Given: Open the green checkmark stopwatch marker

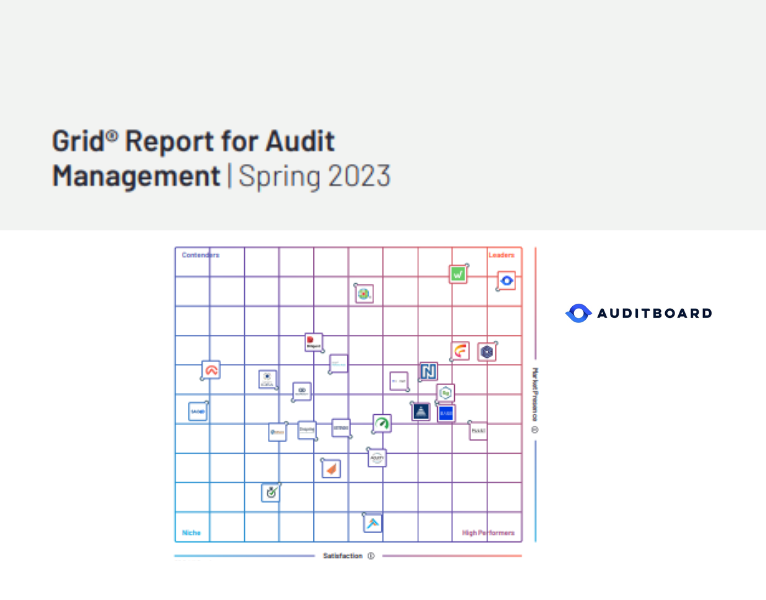Looking at the screenshot, I should [x=271, y=493].
